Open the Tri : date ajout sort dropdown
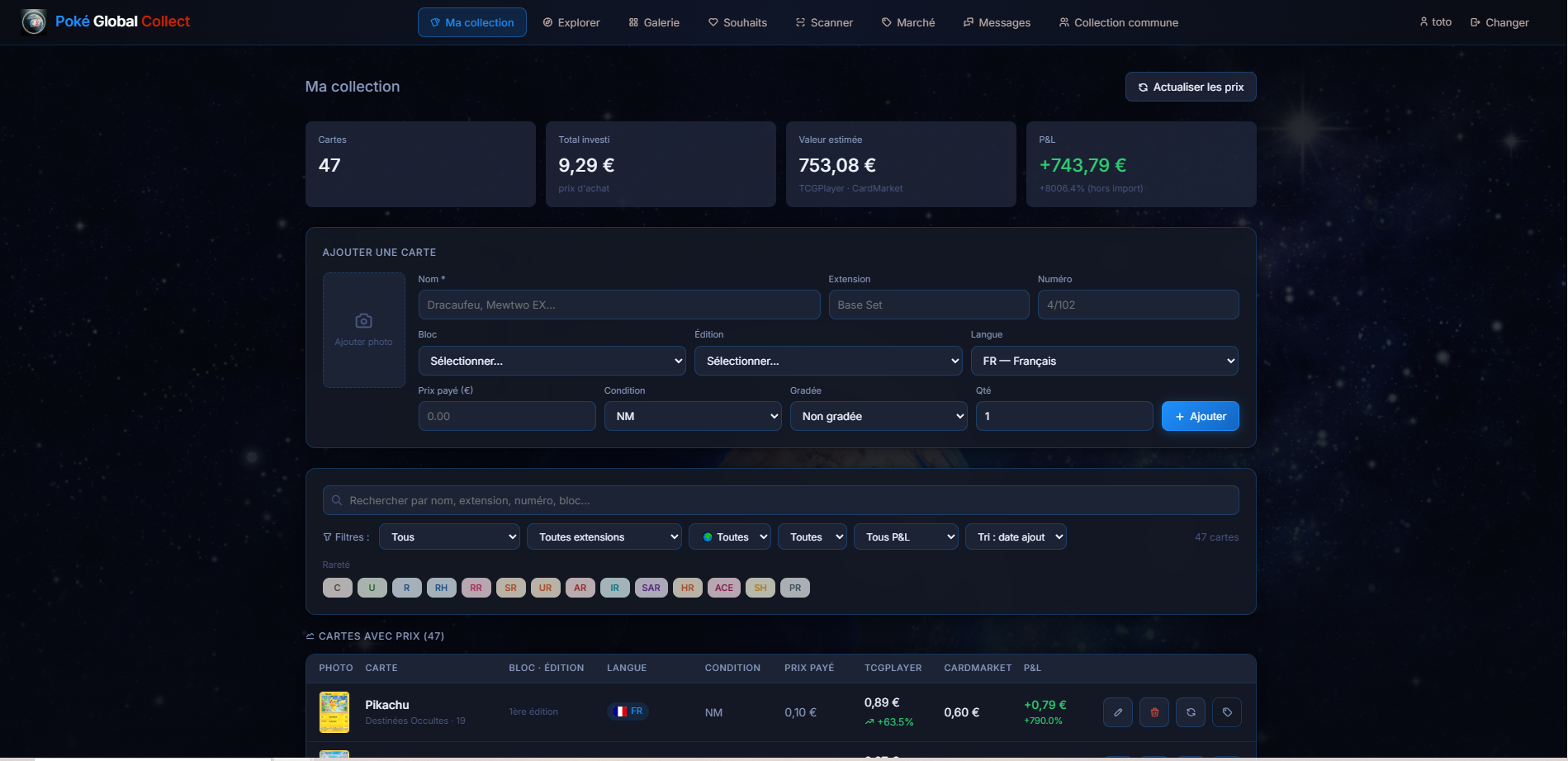The width and height of the screenshot is (1568, 761). [x=1016, y=536]
